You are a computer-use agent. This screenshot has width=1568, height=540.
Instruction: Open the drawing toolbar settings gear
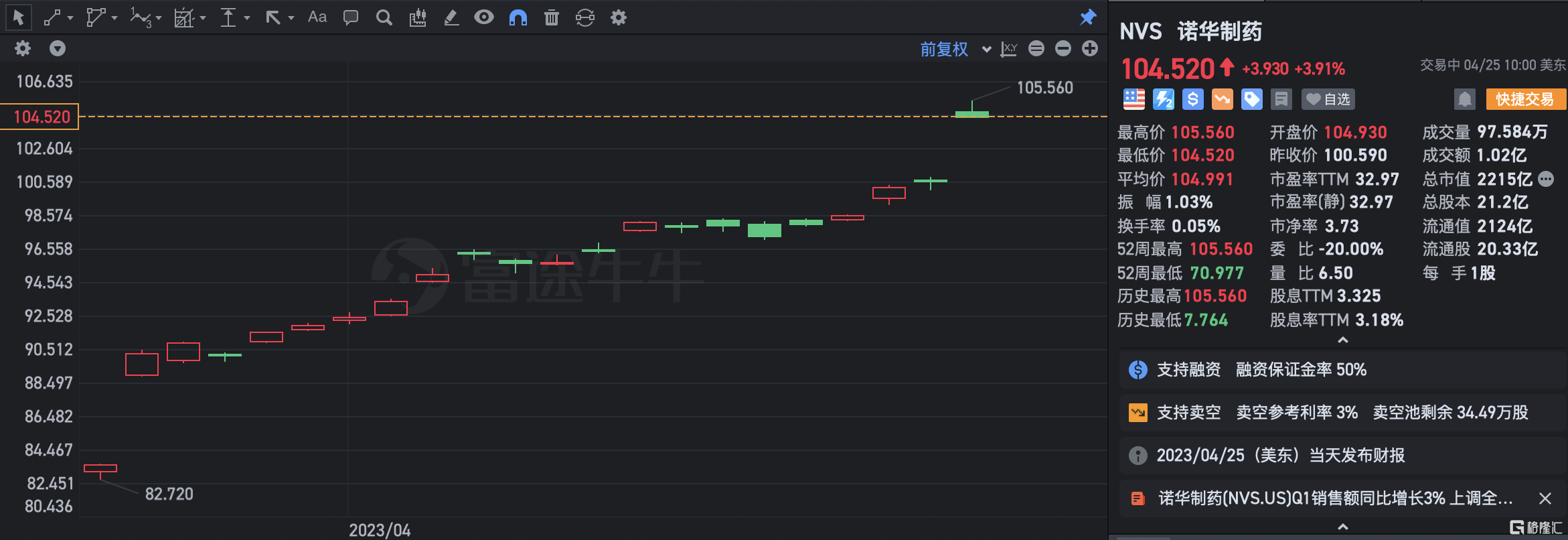619,17
